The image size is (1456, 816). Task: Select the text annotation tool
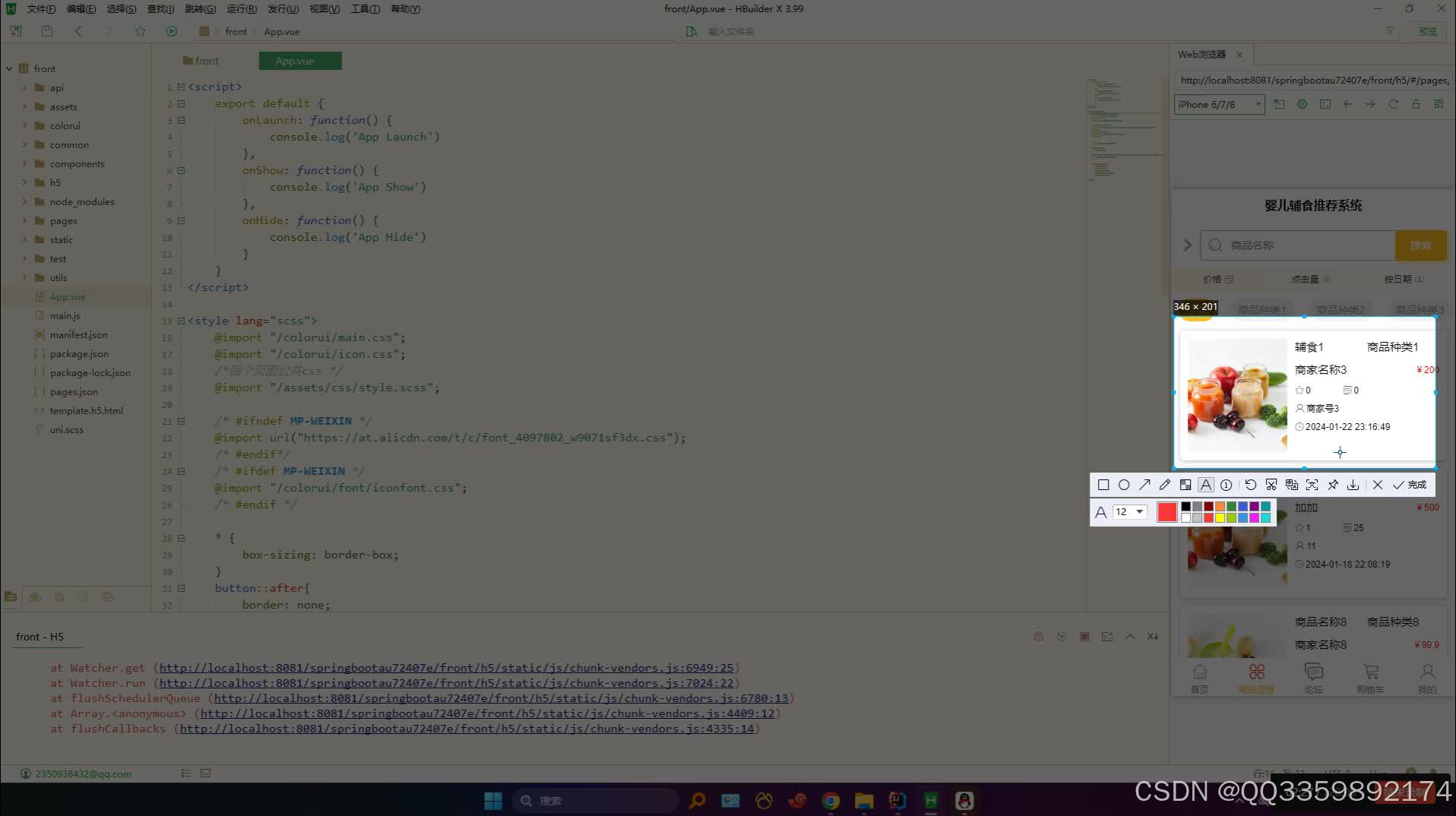[x=1206, y=485]
